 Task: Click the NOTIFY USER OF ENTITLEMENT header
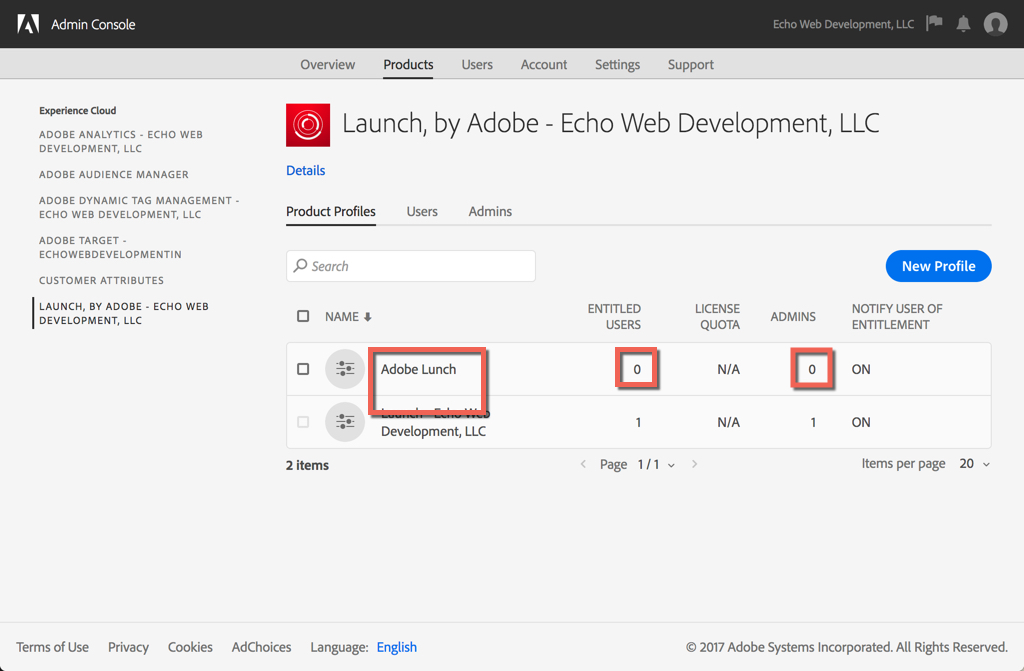(x=897, y=316)
